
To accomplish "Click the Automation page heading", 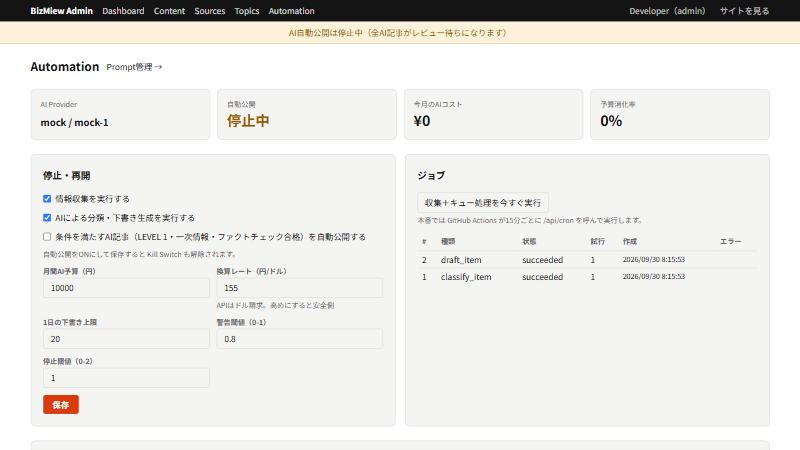I will click(65, 66).
